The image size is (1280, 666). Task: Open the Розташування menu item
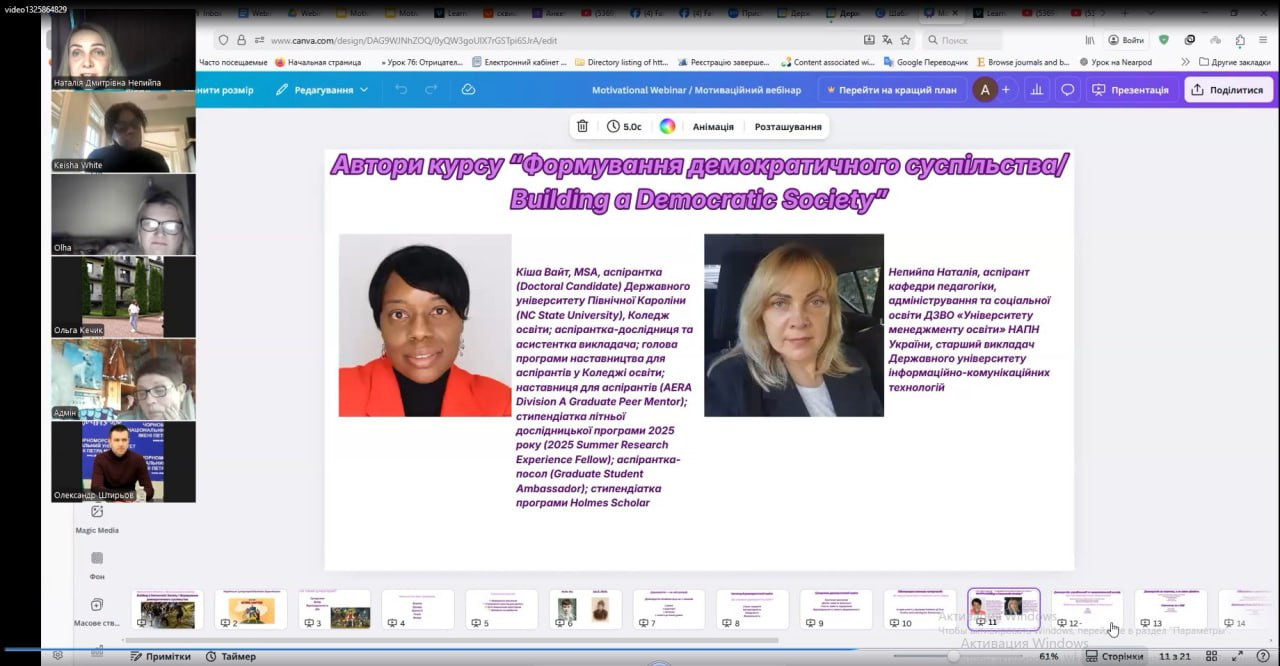tap(788, 127)
